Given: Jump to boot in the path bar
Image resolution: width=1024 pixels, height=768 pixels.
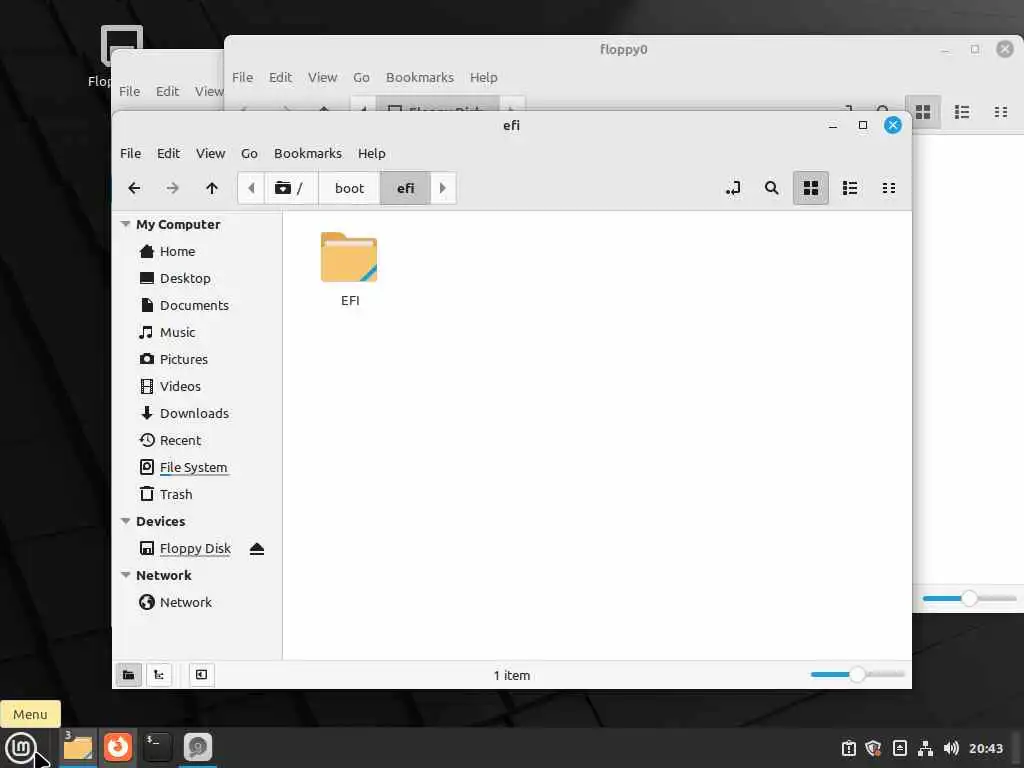Looking at the screenshot, I should [349, 188].
